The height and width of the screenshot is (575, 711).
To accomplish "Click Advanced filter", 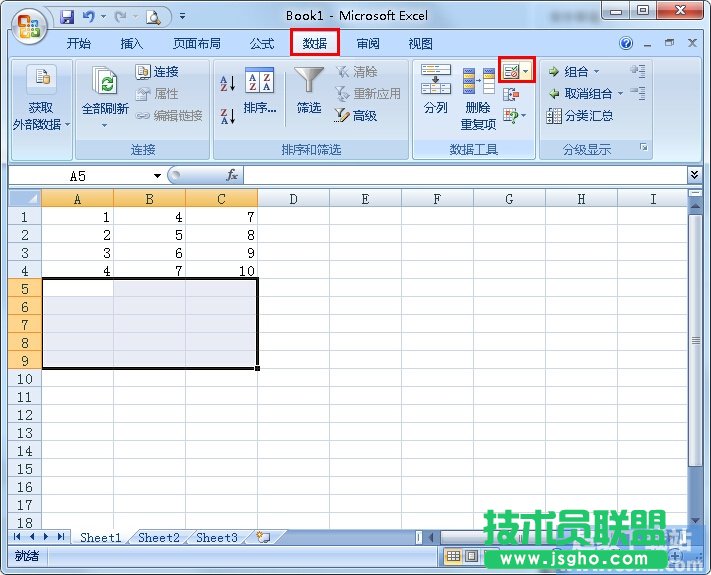I will (356, 116).
